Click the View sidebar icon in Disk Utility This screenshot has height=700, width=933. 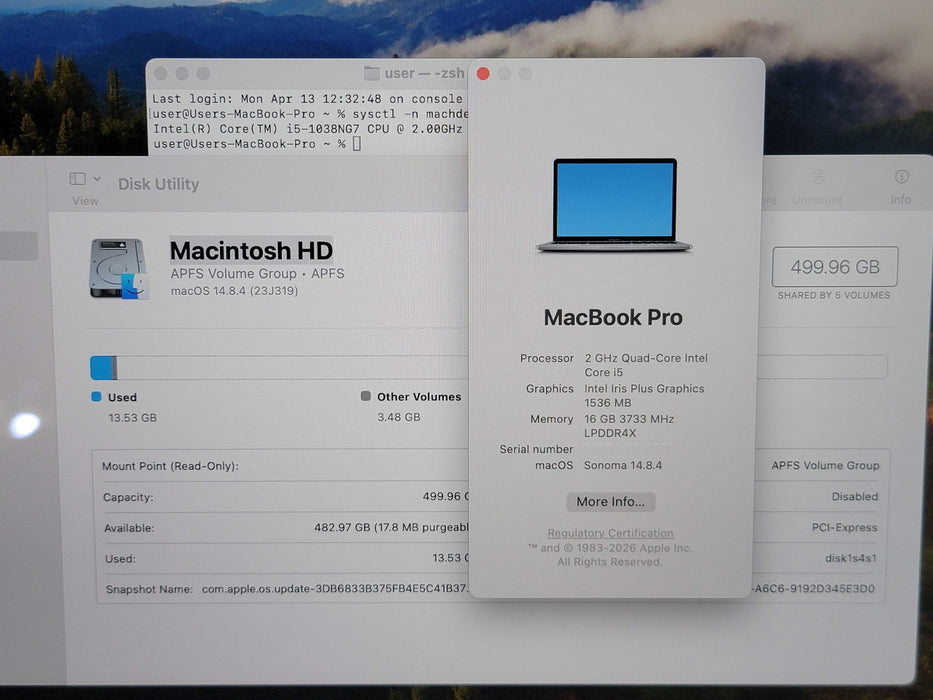pyautogui.click(x=77, y=177)
